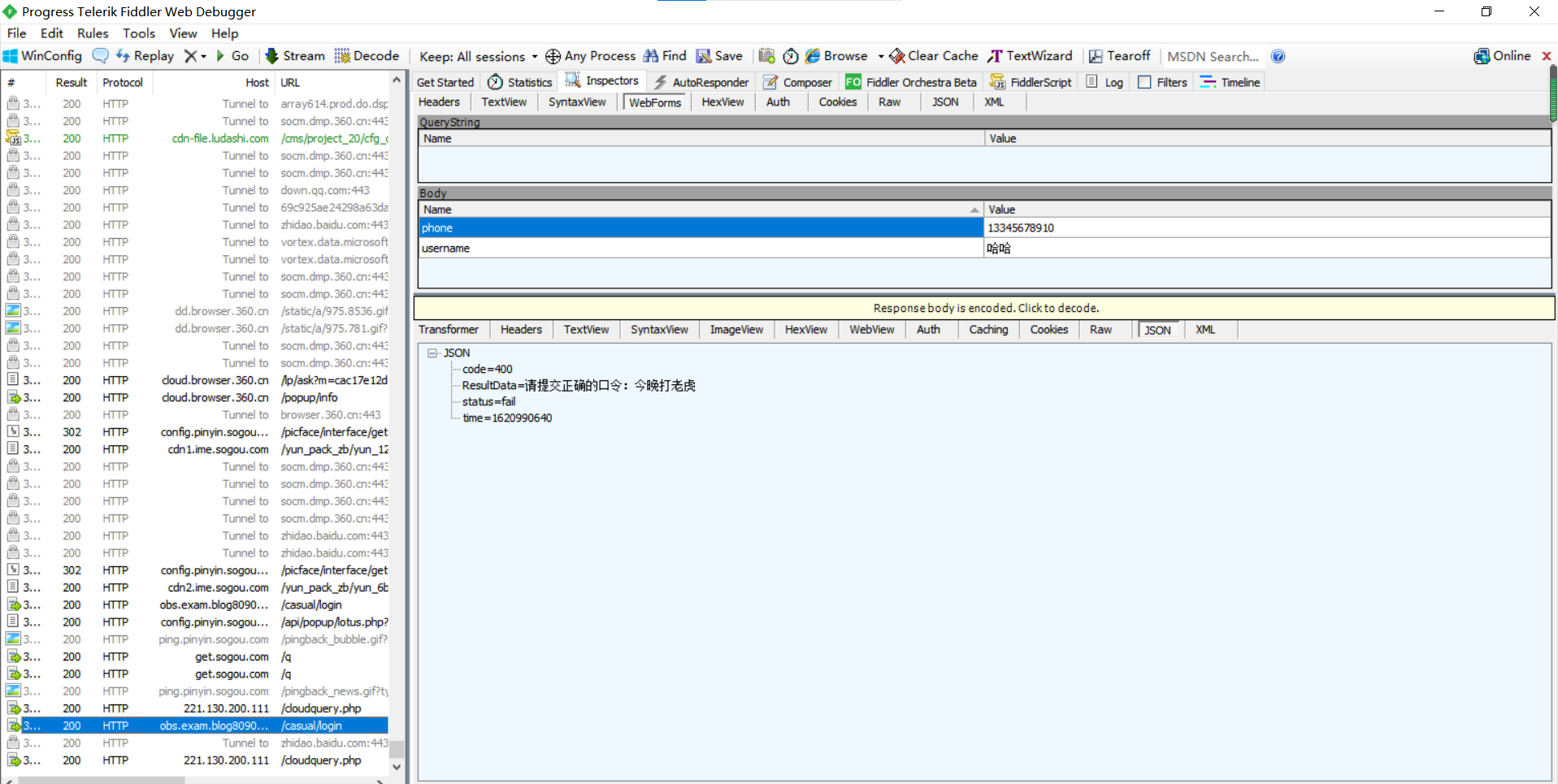Toggle Stream mode
Image resolution: width=1558 pixels, height=784 pixels.
click(x=295, y=56)
